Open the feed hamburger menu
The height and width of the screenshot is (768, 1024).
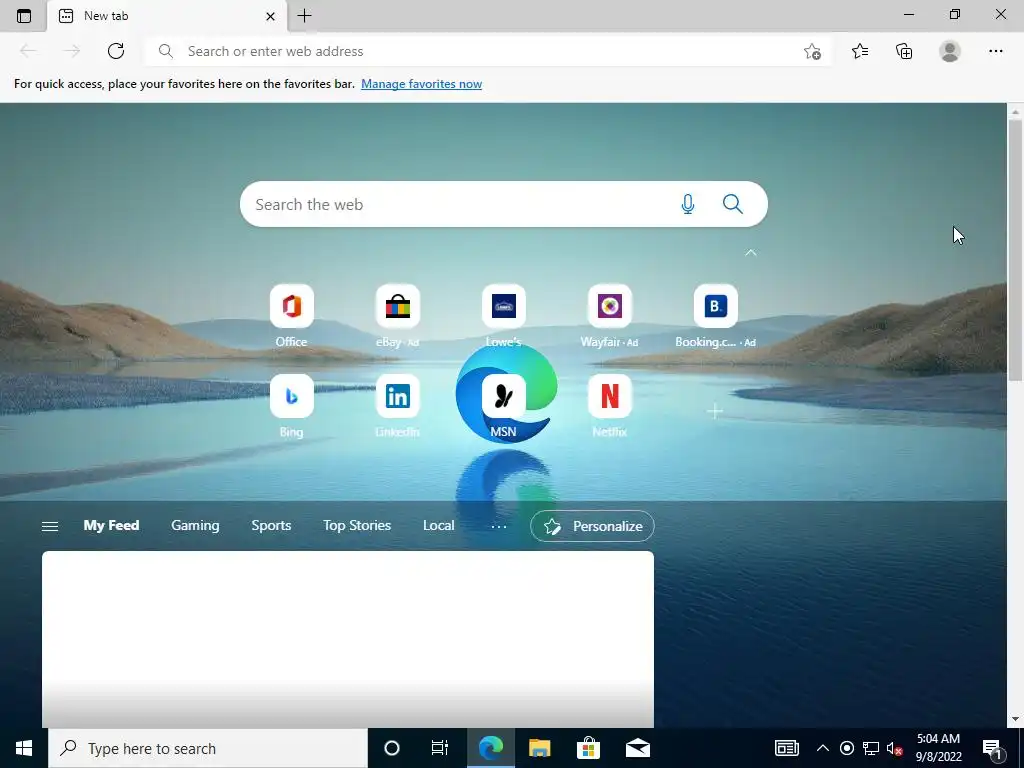pyautogui.click(x=50, y=526)
